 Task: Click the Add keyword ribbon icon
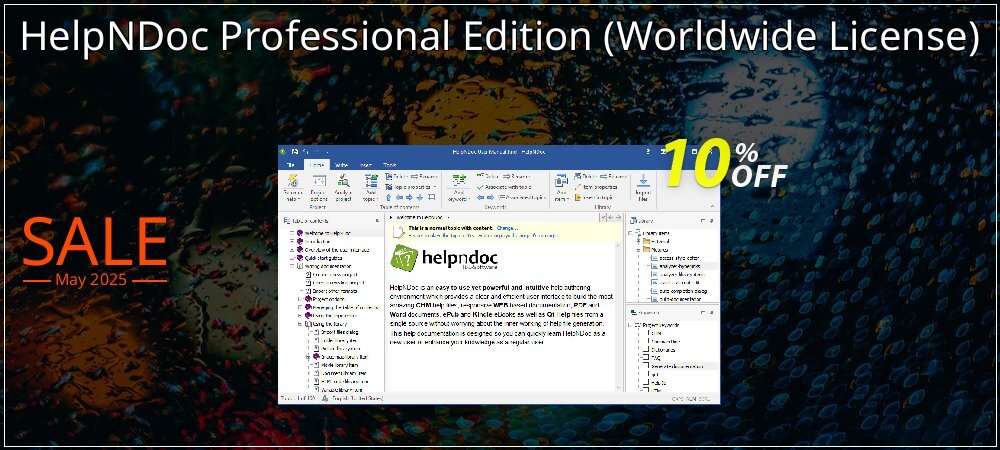pyautogui.click(x=459, y=180)
